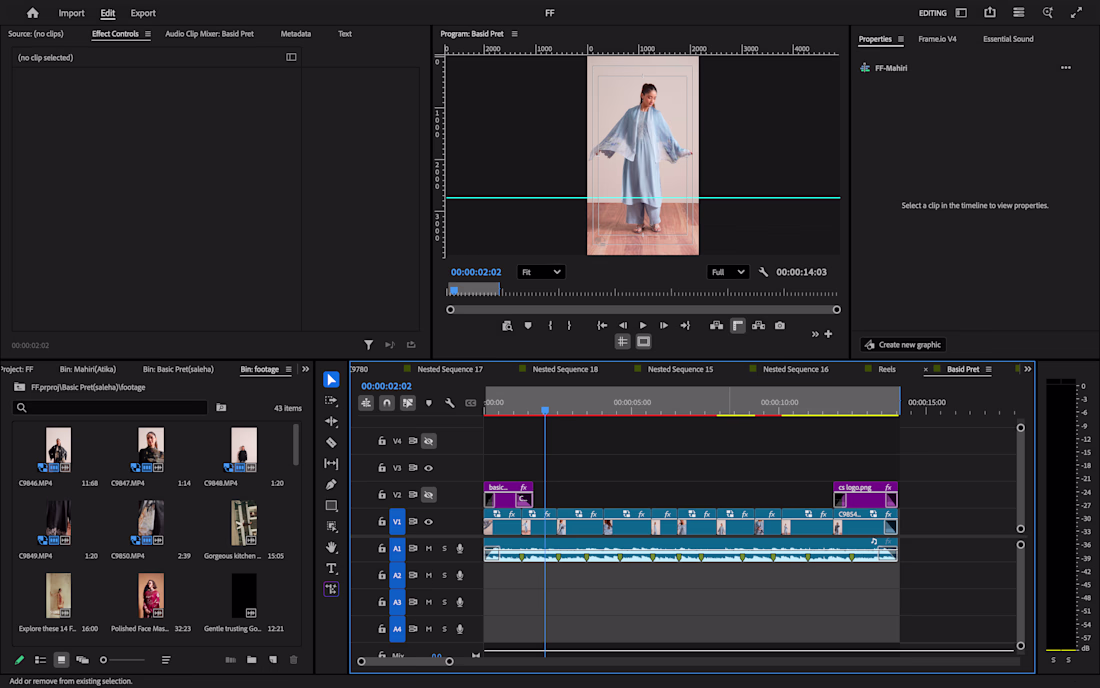Click the Export Frame camera icon
1100x688 pixels.
click(779, 325)
